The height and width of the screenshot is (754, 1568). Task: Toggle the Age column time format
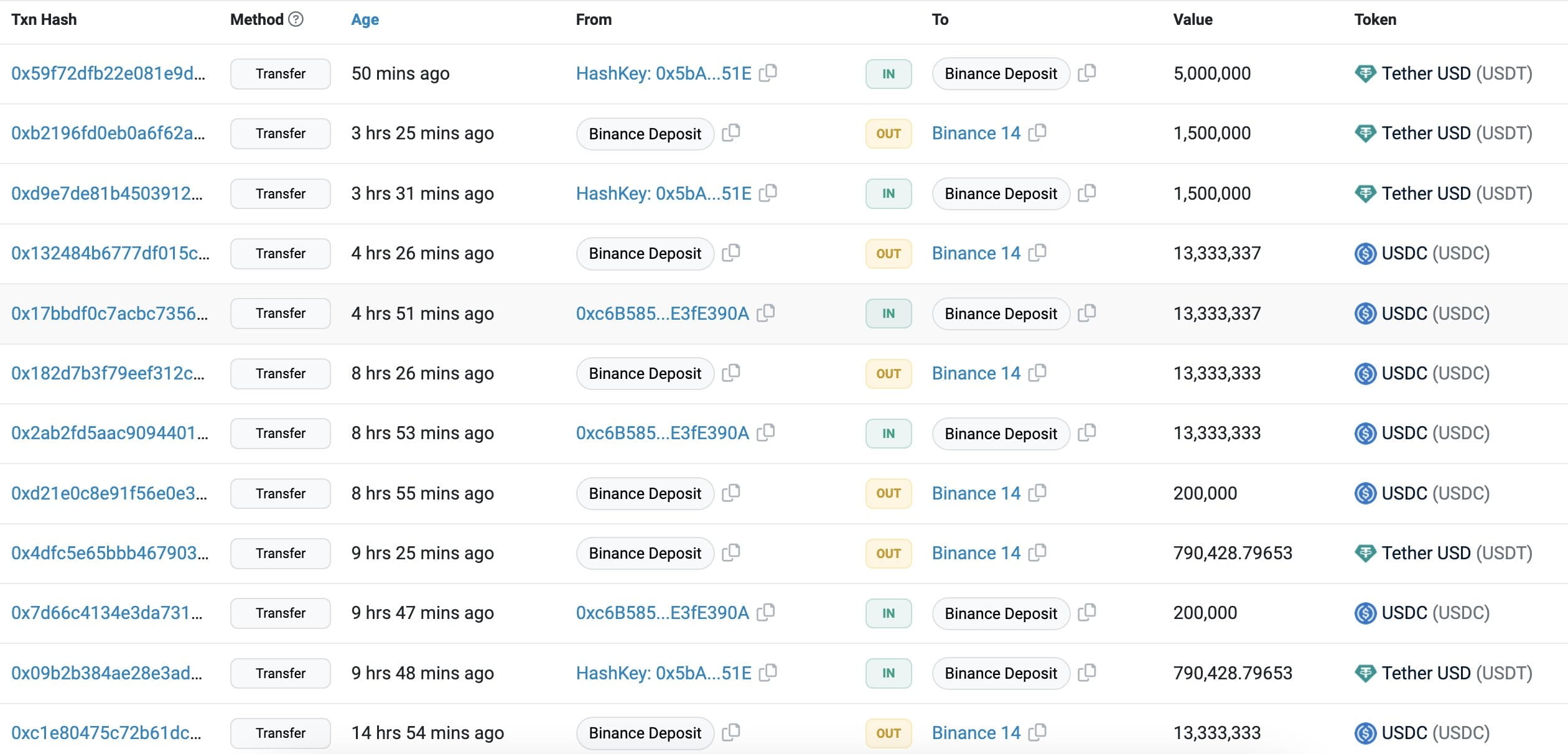(x=365, y=19)
